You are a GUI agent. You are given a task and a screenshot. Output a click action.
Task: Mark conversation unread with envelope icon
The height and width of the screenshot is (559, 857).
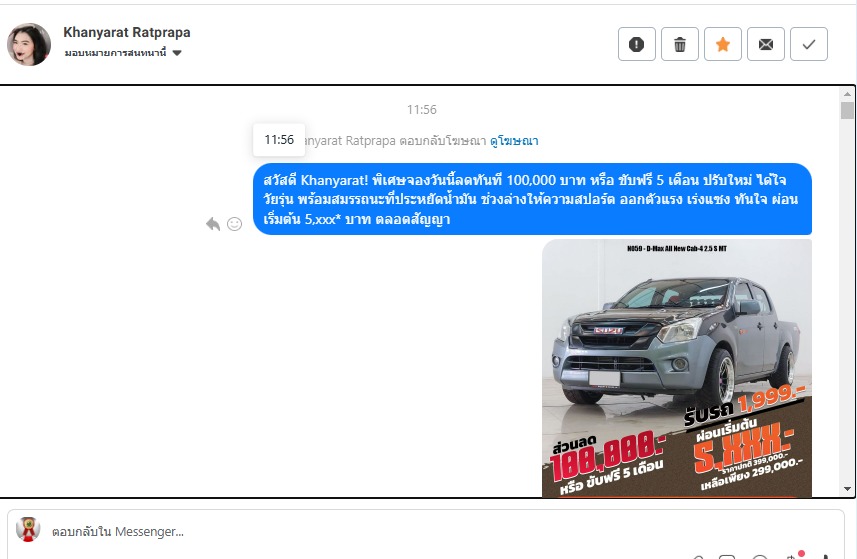pos(766,44)
